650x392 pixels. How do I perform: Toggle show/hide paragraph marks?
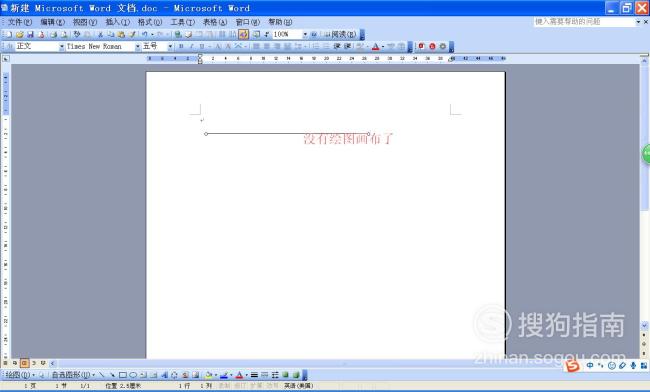(267, 34)
